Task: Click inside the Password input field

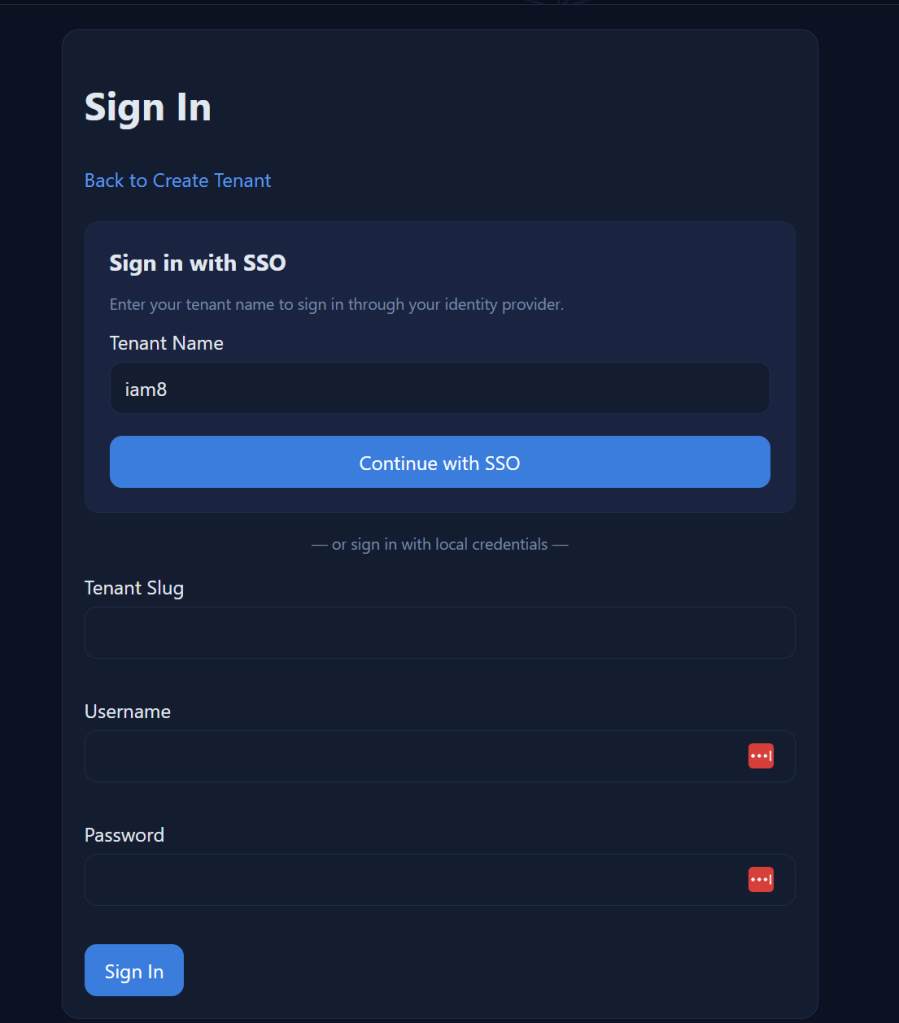Action: (410, 880)
